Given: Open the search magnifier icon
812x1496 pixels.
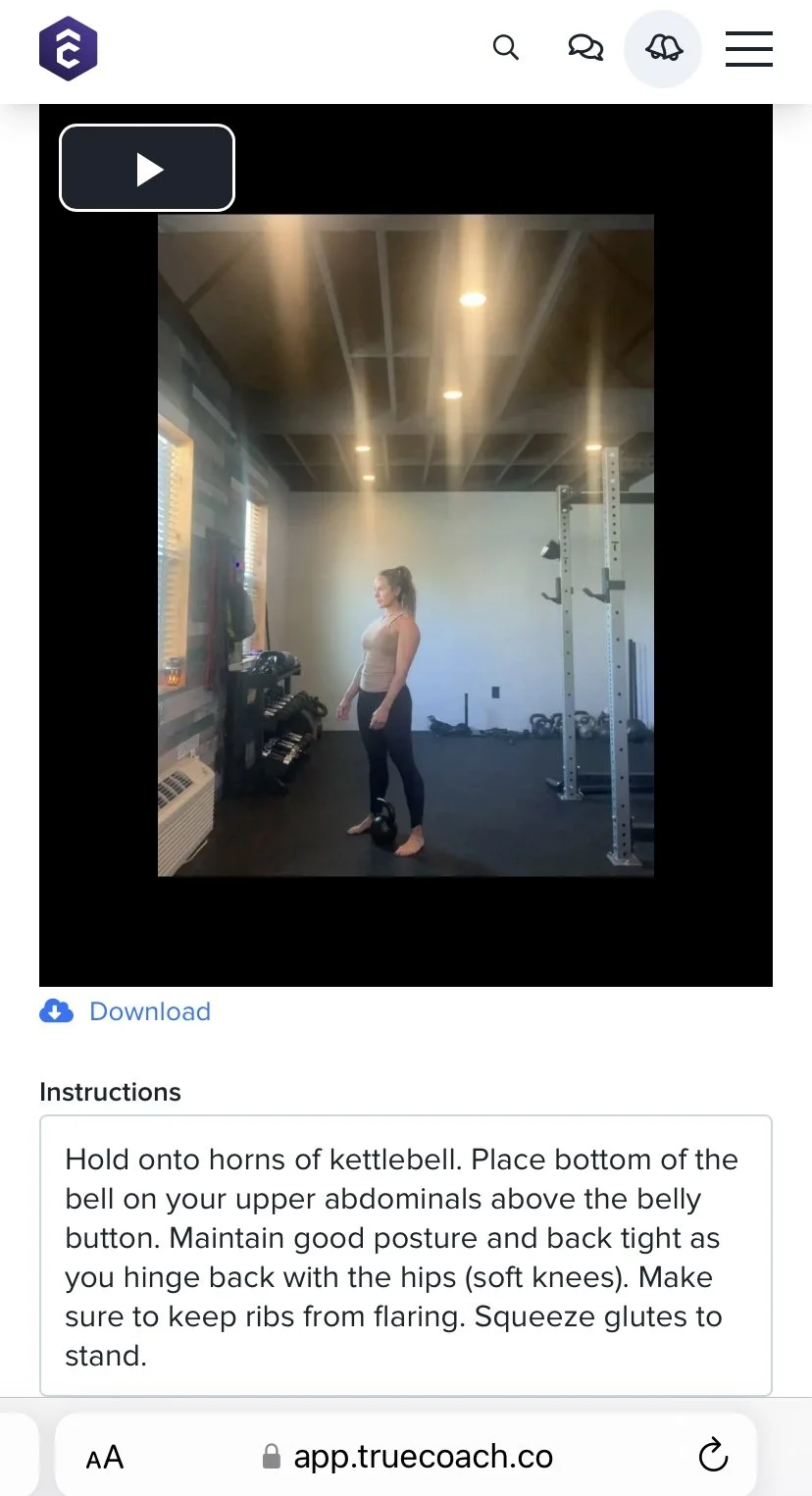Looking at the screenshot, I should pos(506,47).
